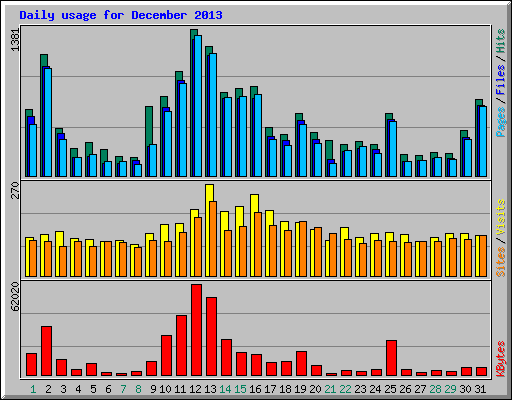Click day label '1' on the x-axis
The image size is (512, 400).
(x=33, y=389)
